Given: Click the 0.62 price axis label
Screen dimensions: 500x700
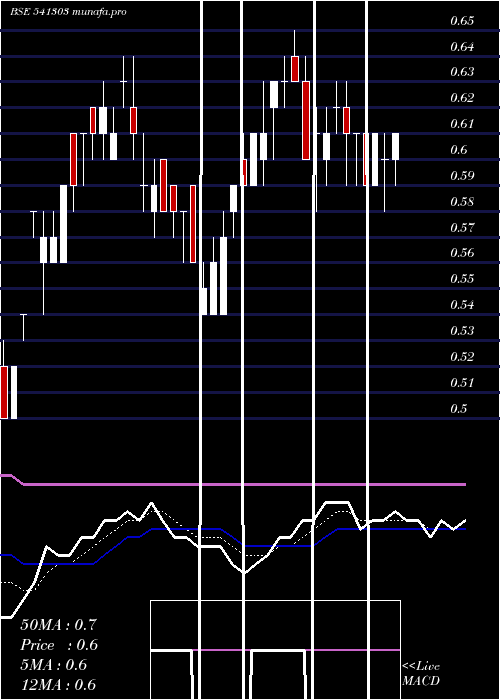Looking at the screenshot, I should pyautogui.click(x=462, y=97).
